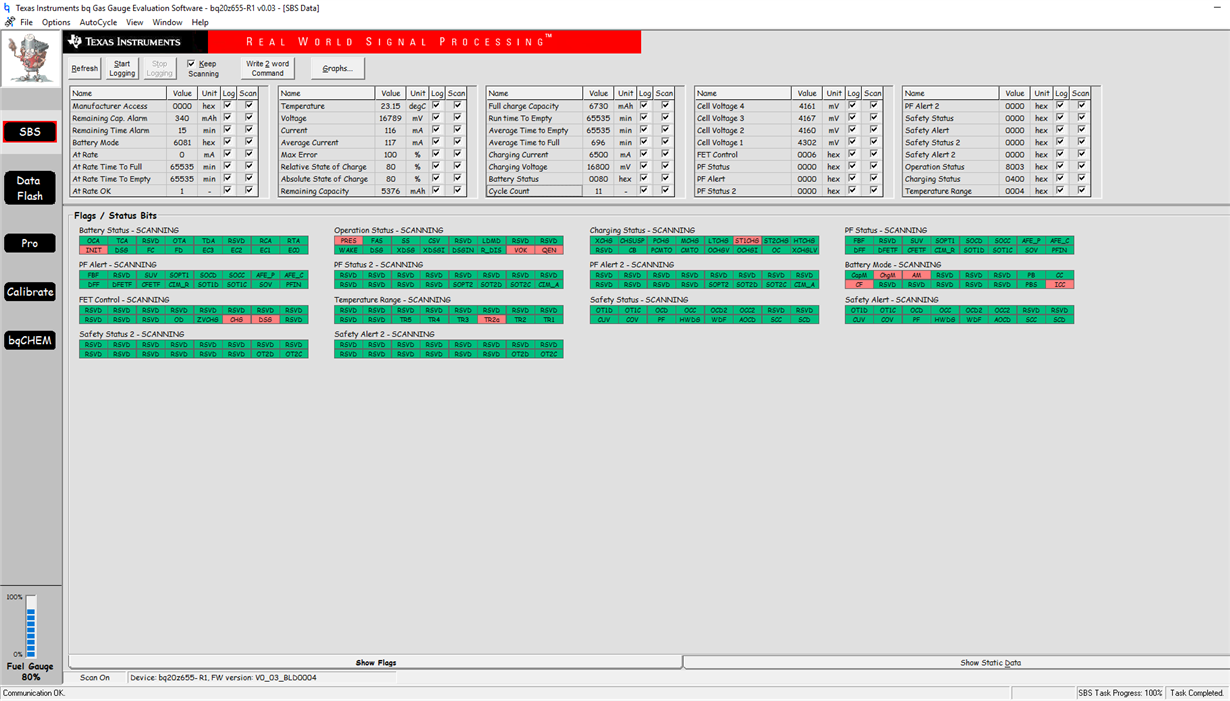Open the AutoCycle menu
This screenshot has width=1230, height=701.
98,22
